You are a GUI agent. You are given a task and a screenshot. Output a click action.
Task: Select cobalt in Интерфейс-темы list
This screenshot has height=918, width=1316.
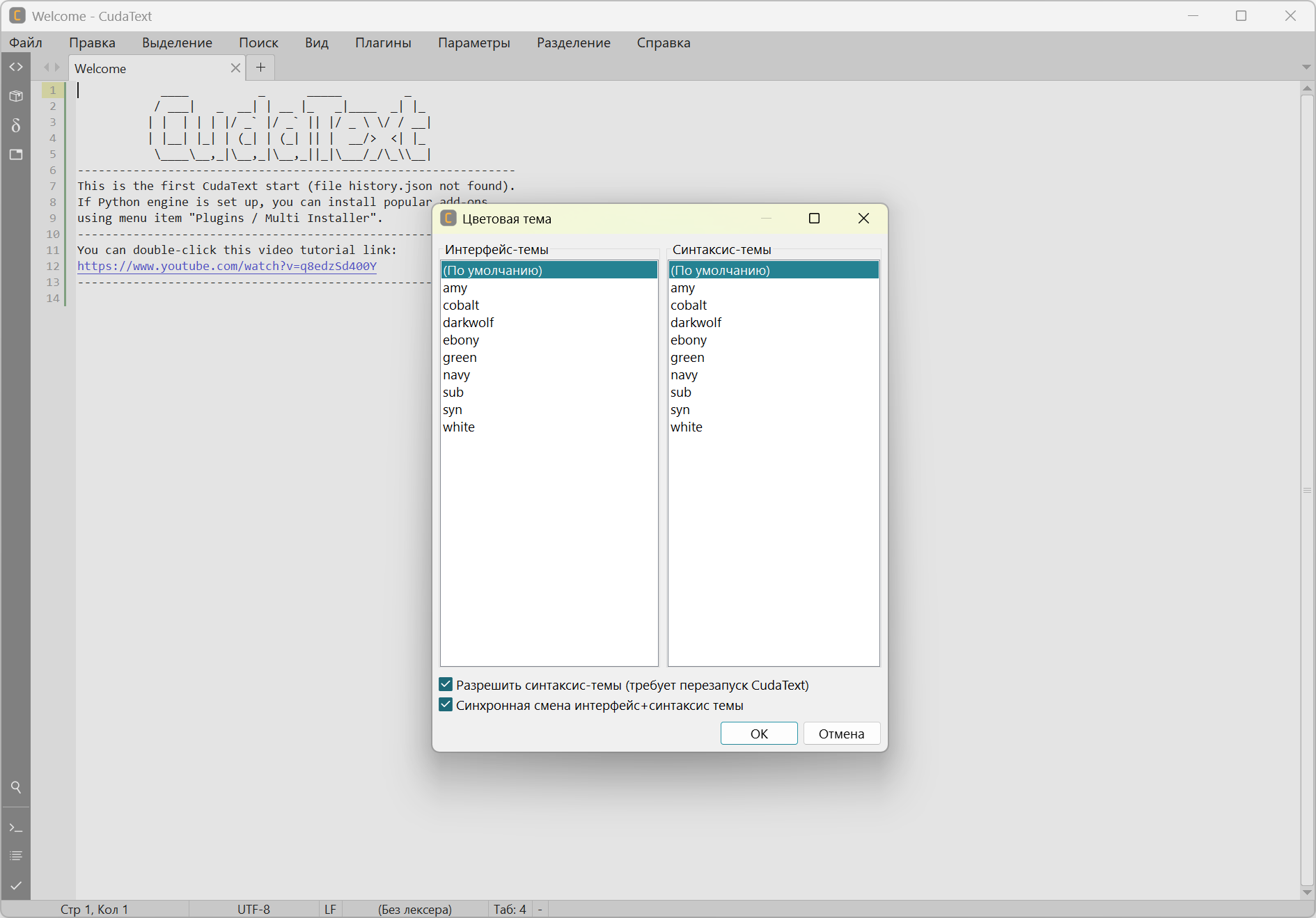[x=549, y=305]
